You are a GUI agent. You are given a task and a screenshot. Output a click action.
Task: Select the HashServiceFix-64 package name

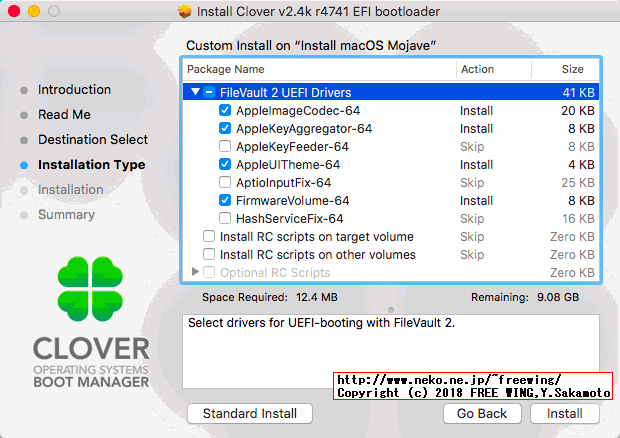pos(290,219)
